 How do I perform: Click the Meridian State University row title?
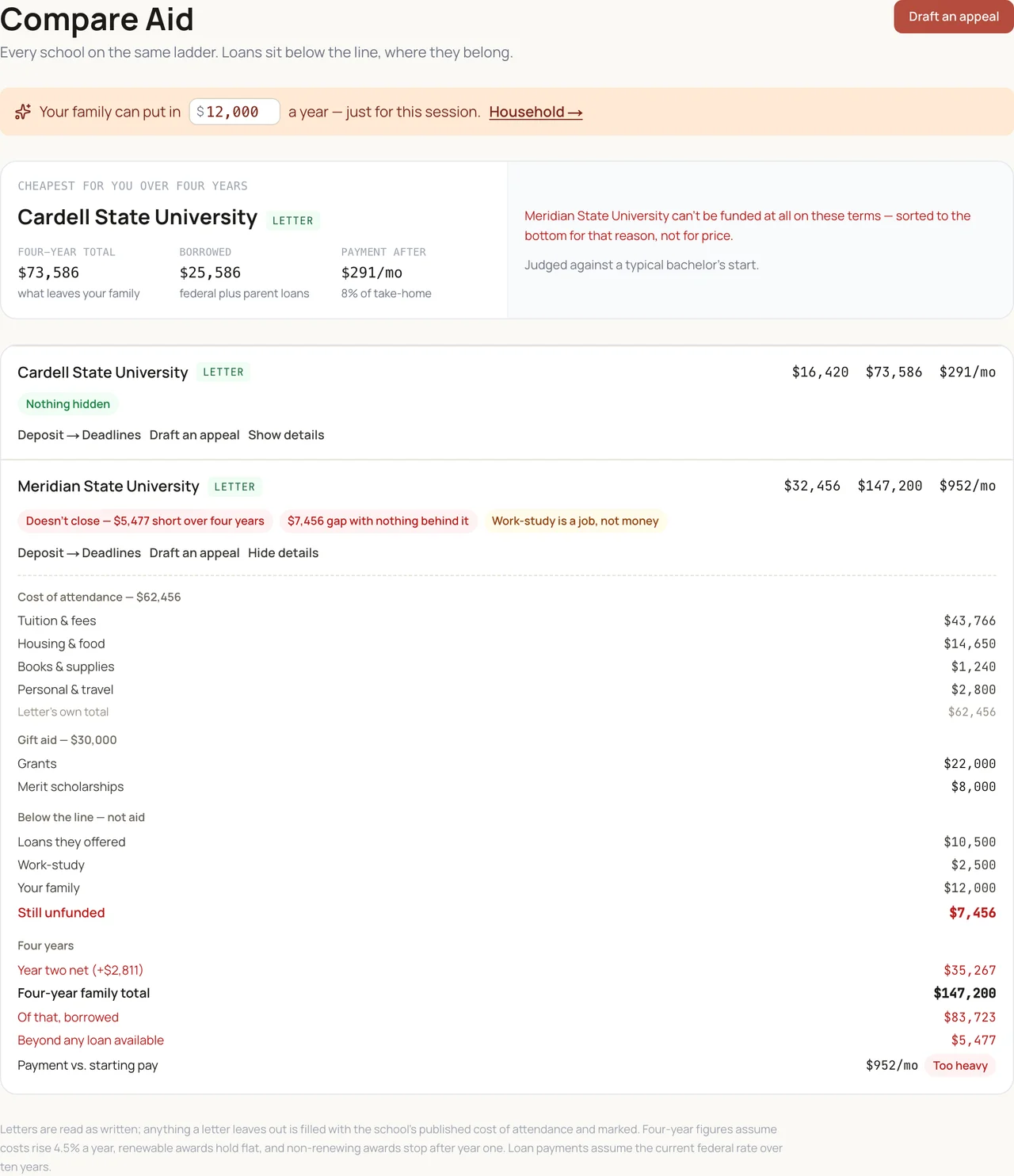point(109,487)
